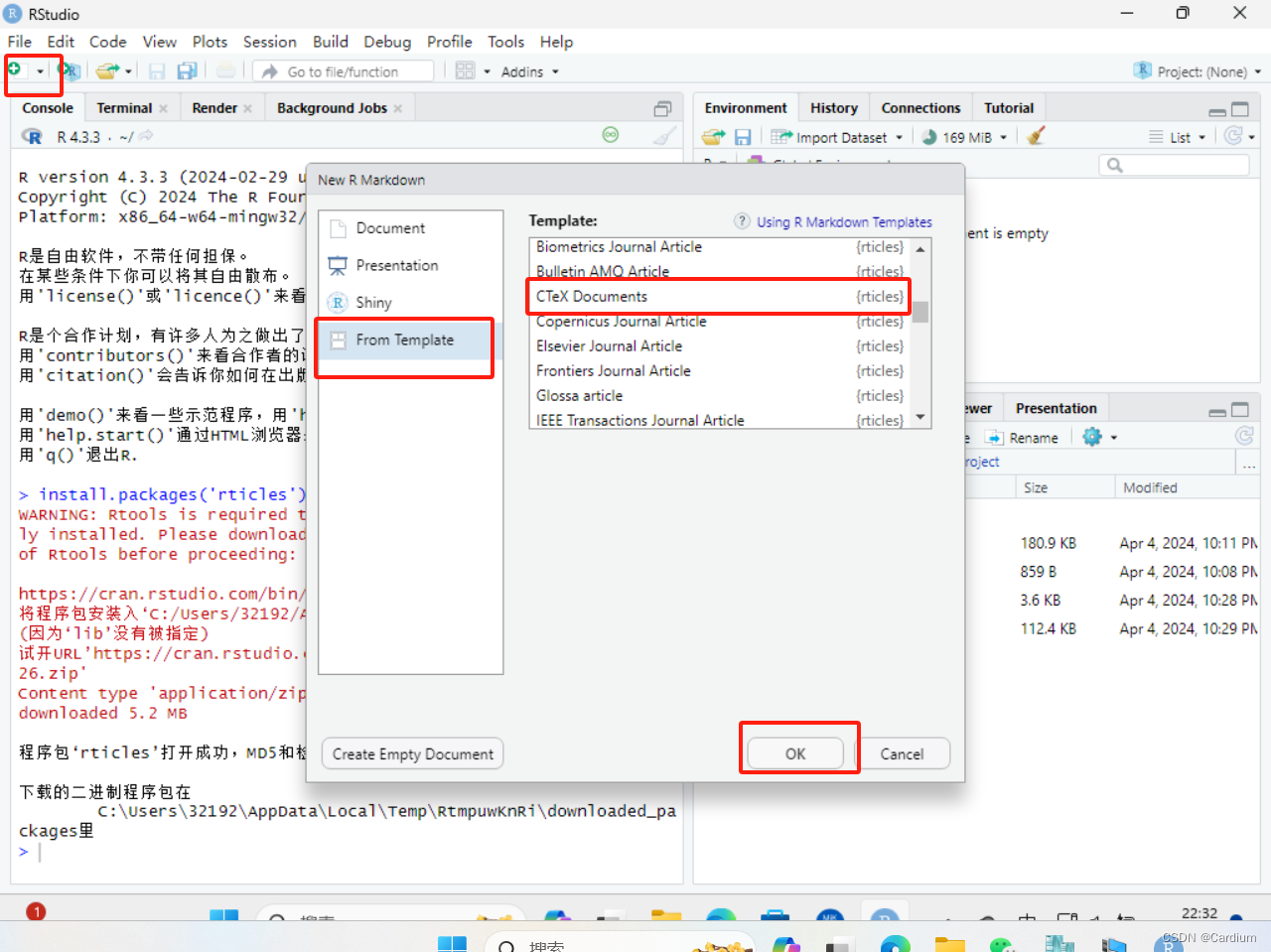Viewport: 1271px width, 952px height.
Task: Refresh the Files pane listing
Action: pos(1244,437)
